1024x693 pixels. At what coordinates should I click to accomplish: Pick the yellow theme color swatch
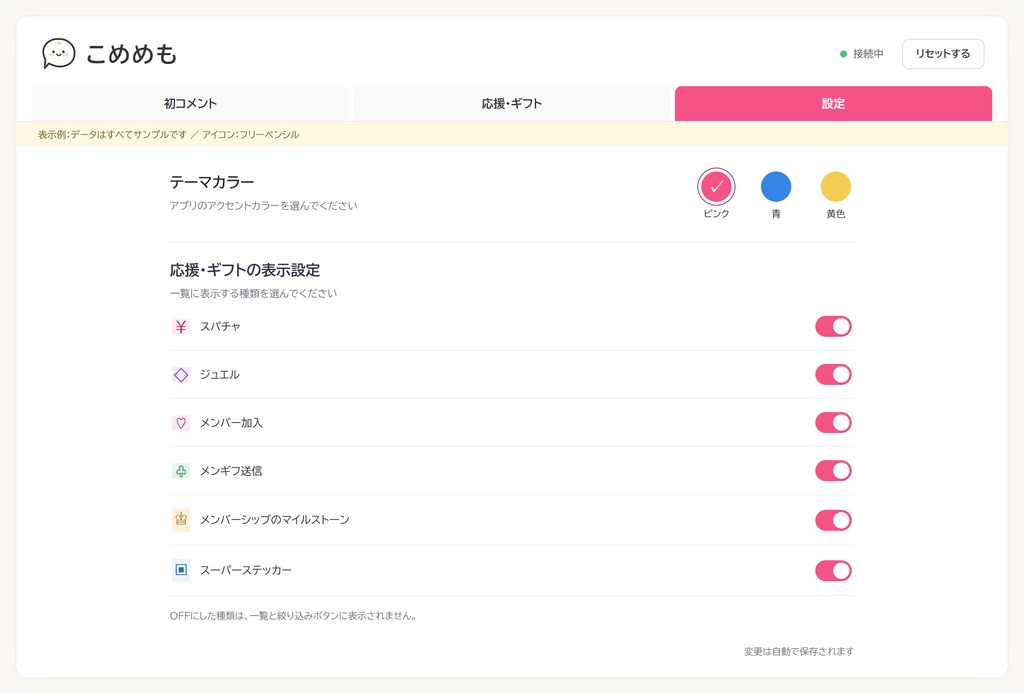(x=836, y=187)
